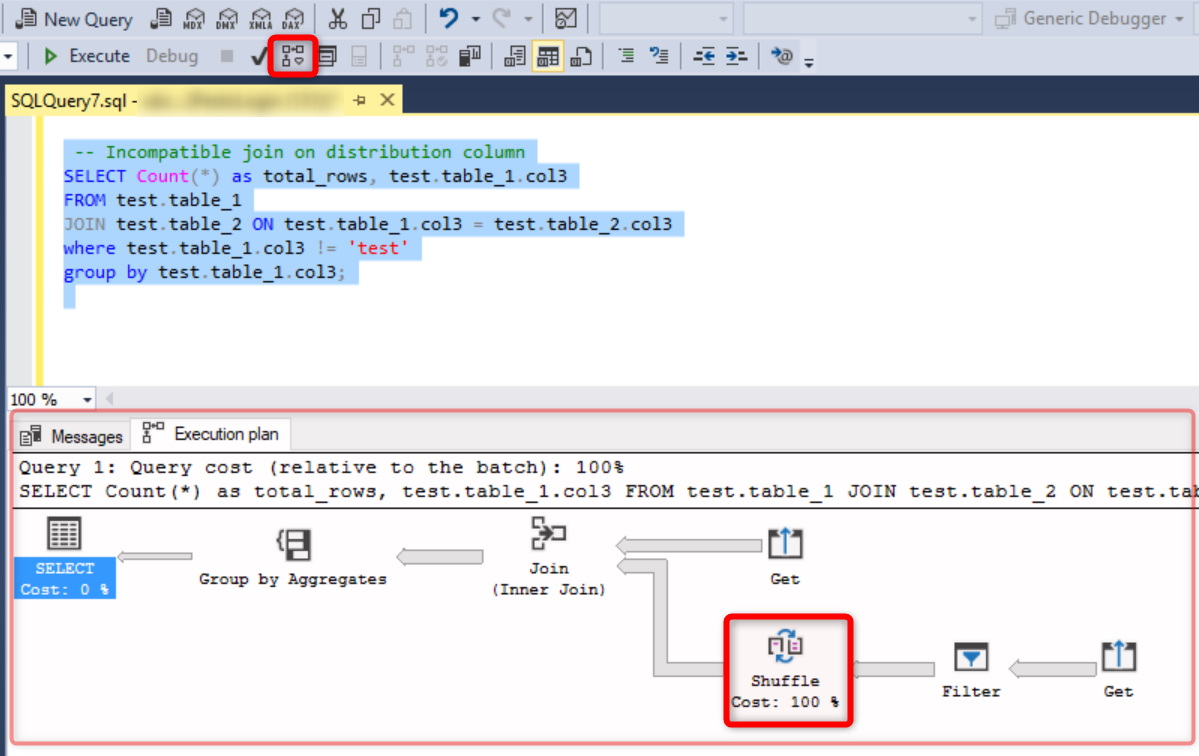Viewport: 1199px width, 756px height.
Task: Select the Cut icon on the toolbar
Action: (x=337, y=18)
